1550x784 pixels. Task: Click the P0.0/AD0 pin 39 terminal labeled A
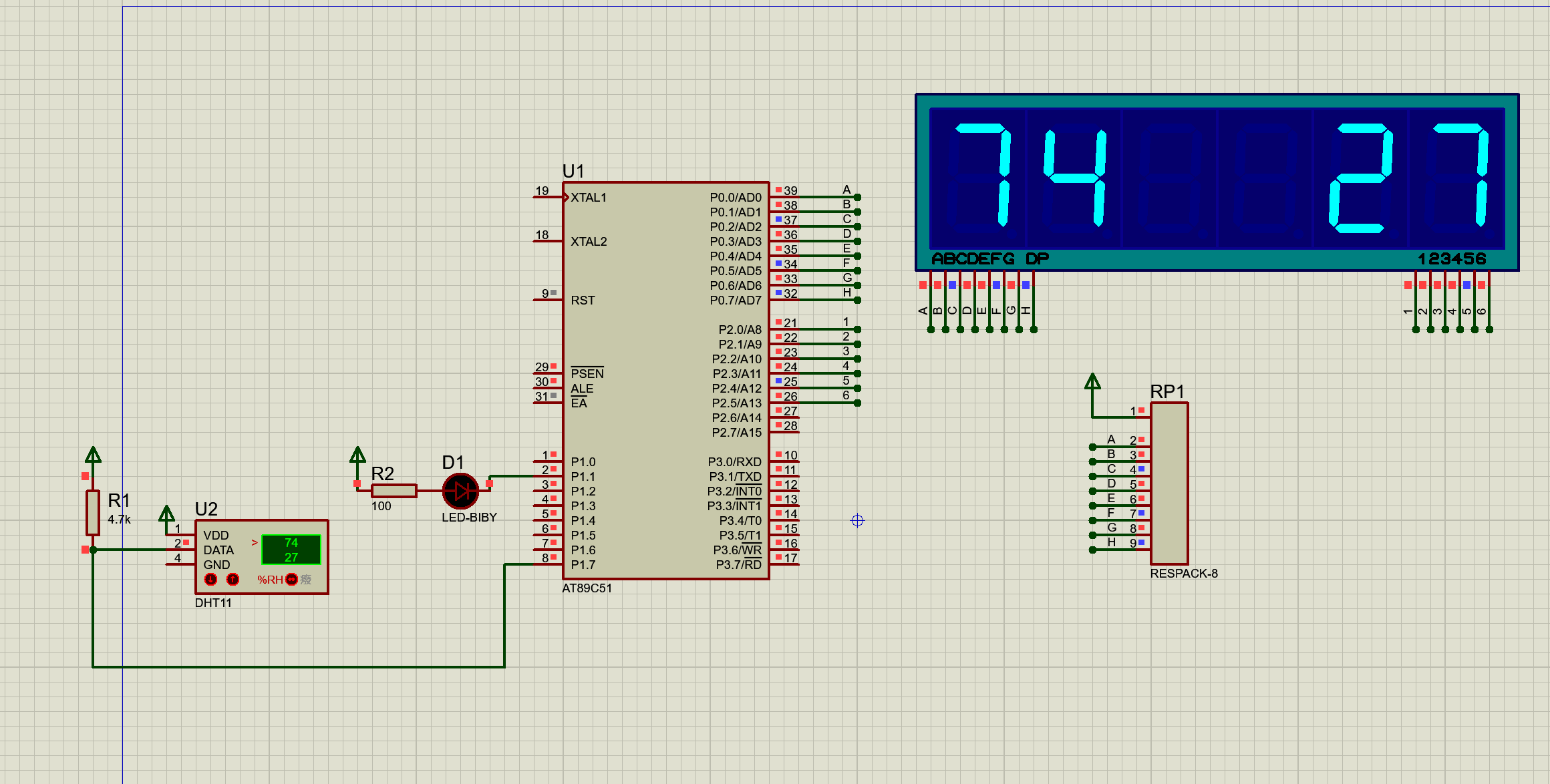(x=857, y=197)
